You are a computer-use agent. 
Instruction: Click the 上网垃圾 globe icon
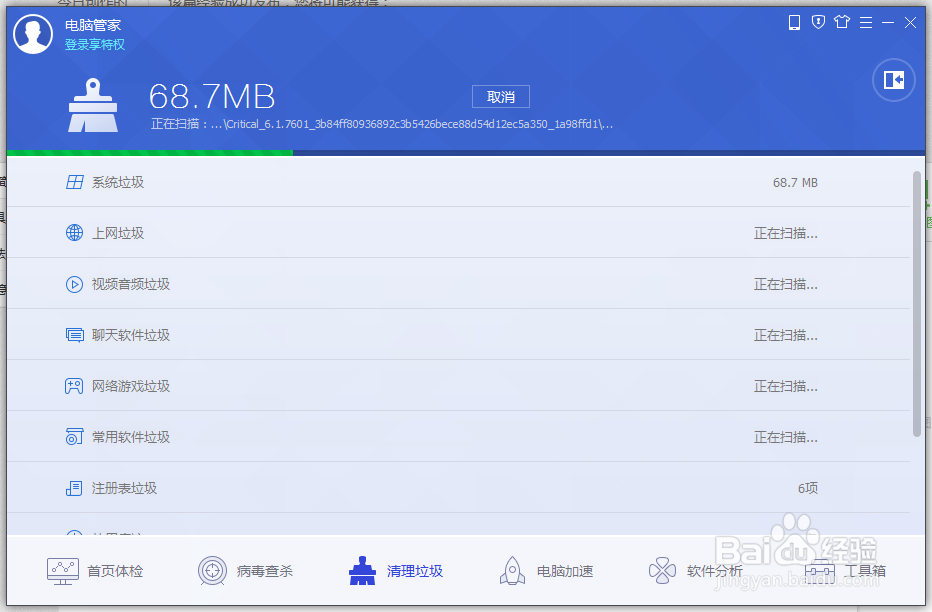pyautogui.click(x=74, y=233)
